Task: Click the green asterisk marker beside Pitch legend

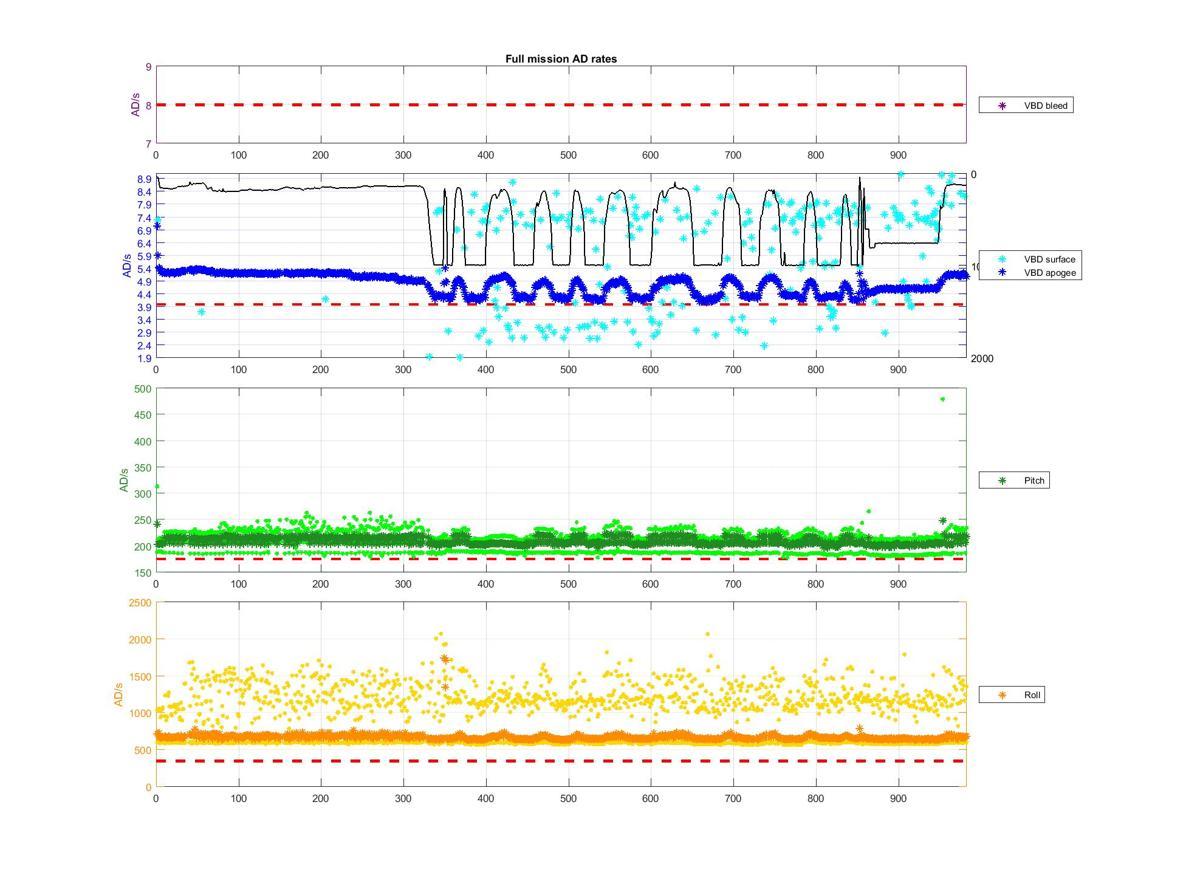Action: tap(1001, 481)
